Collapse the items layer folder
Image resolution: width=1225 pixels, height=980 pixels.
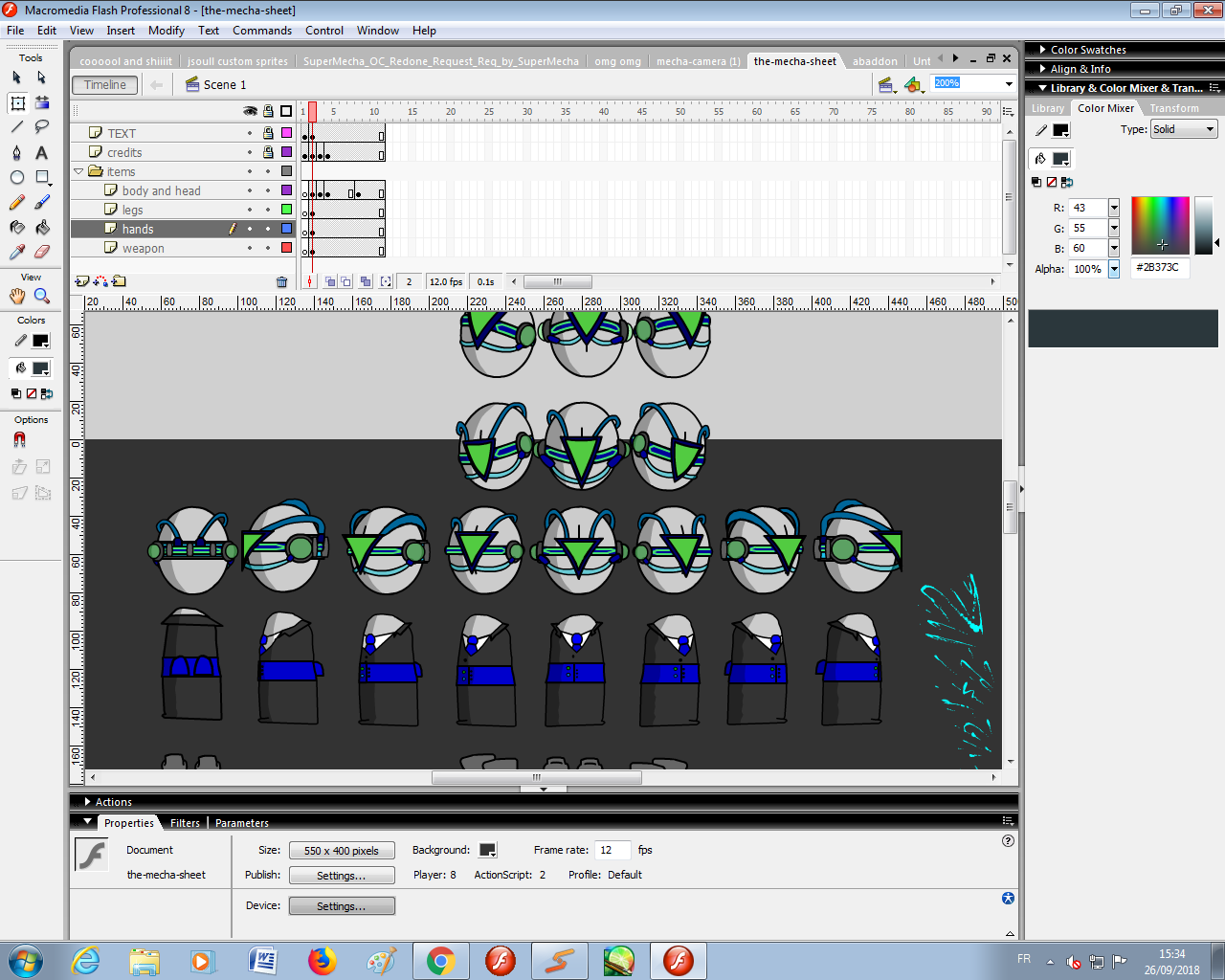coord(78,171)
